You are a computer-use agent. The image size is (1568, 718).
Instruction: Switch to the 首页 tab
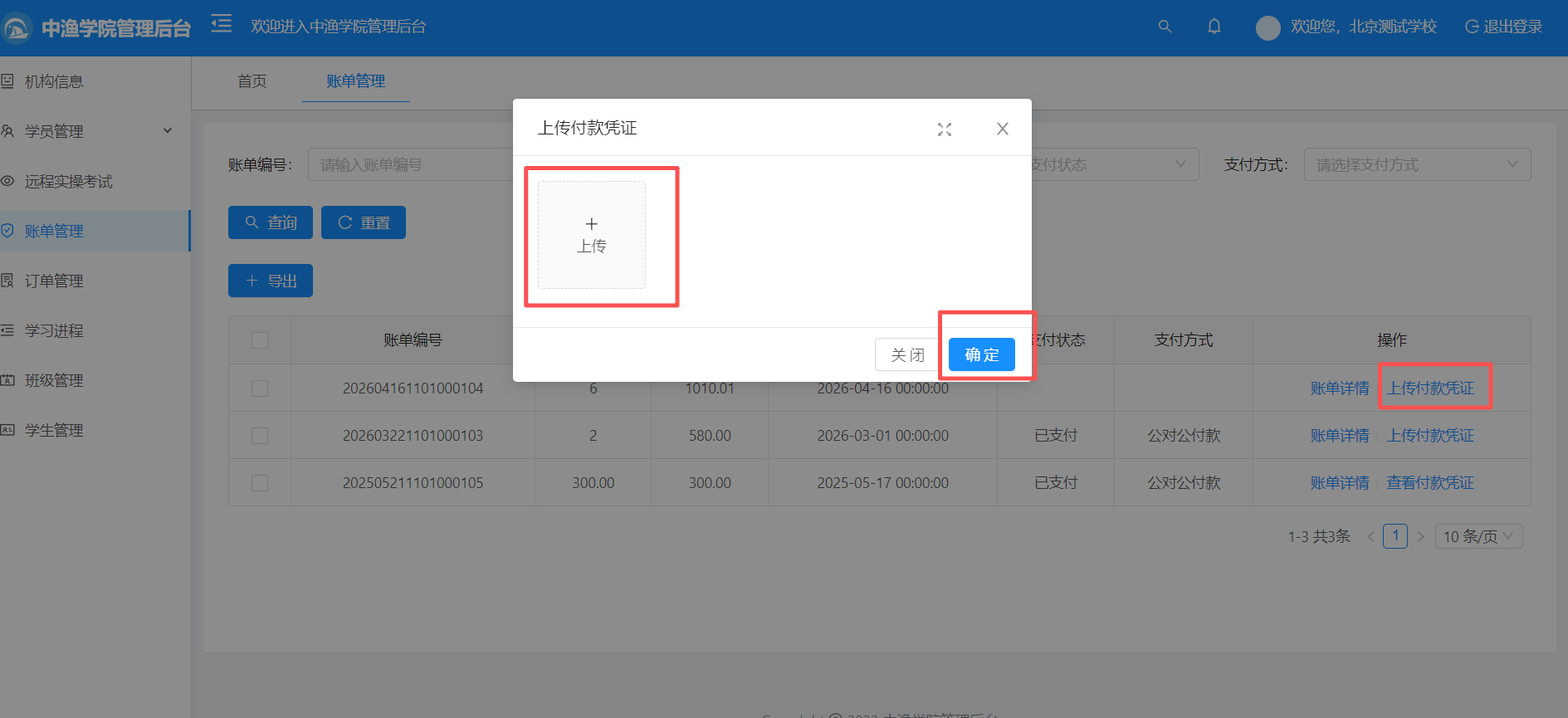point(252,81)
